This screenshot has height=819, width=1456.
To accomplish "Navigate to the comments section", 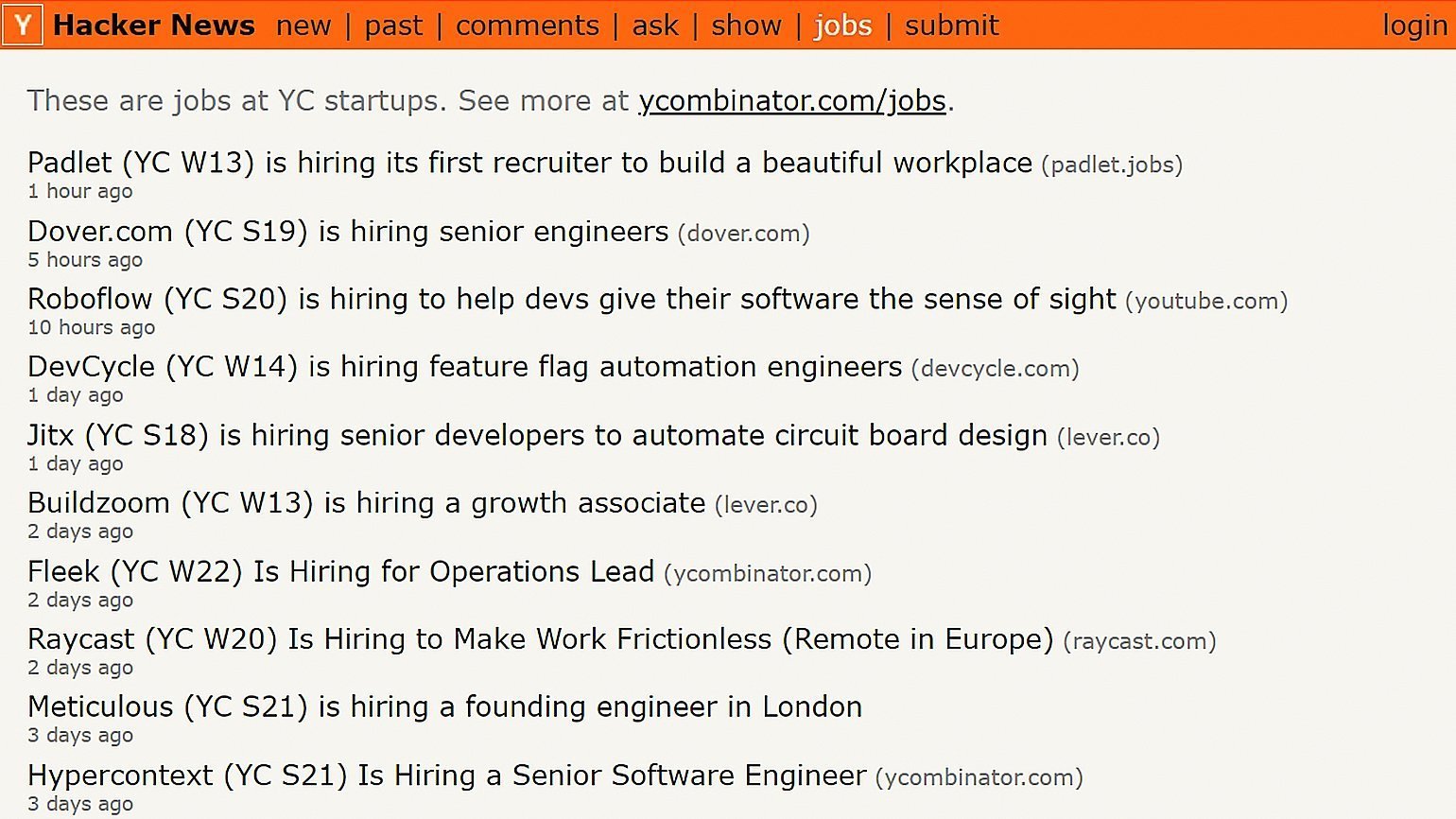I will point(527,26).
